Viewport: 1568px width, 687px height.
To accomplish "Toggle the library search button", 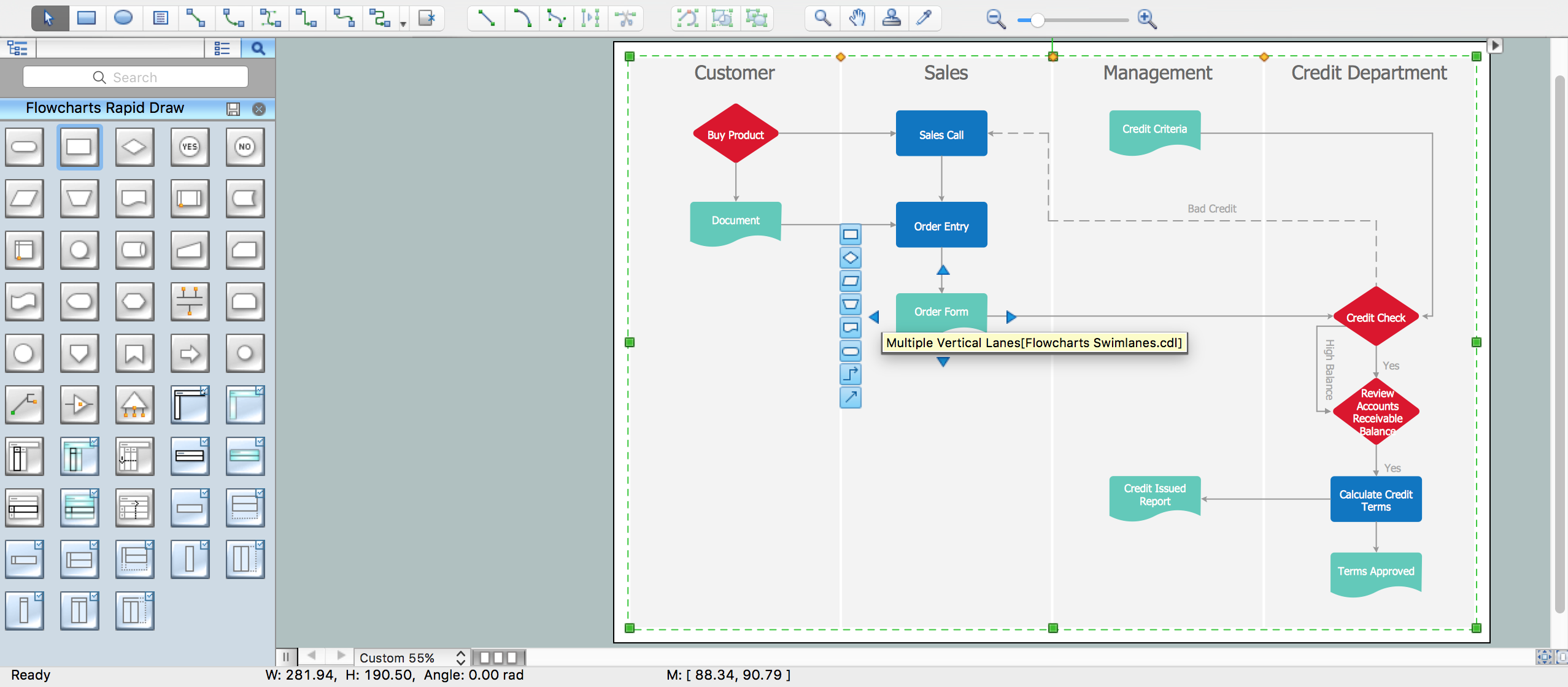I will [x=258, y=48].
